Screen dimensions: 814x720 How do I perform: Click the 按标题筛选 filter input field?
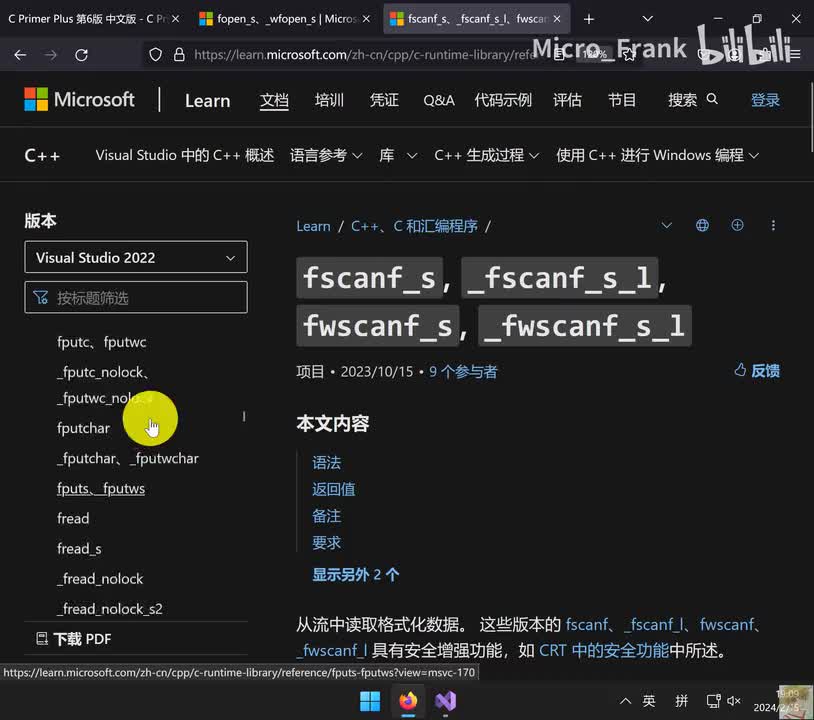pyautogui.click(x=136, y=297)
